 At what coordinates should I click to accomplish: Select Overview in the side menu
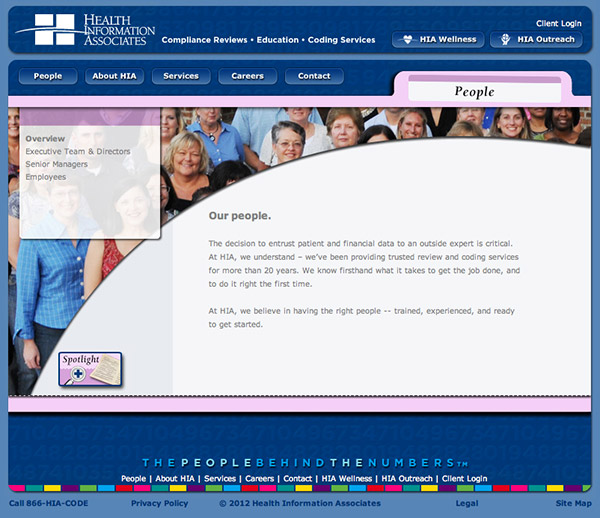45,138
